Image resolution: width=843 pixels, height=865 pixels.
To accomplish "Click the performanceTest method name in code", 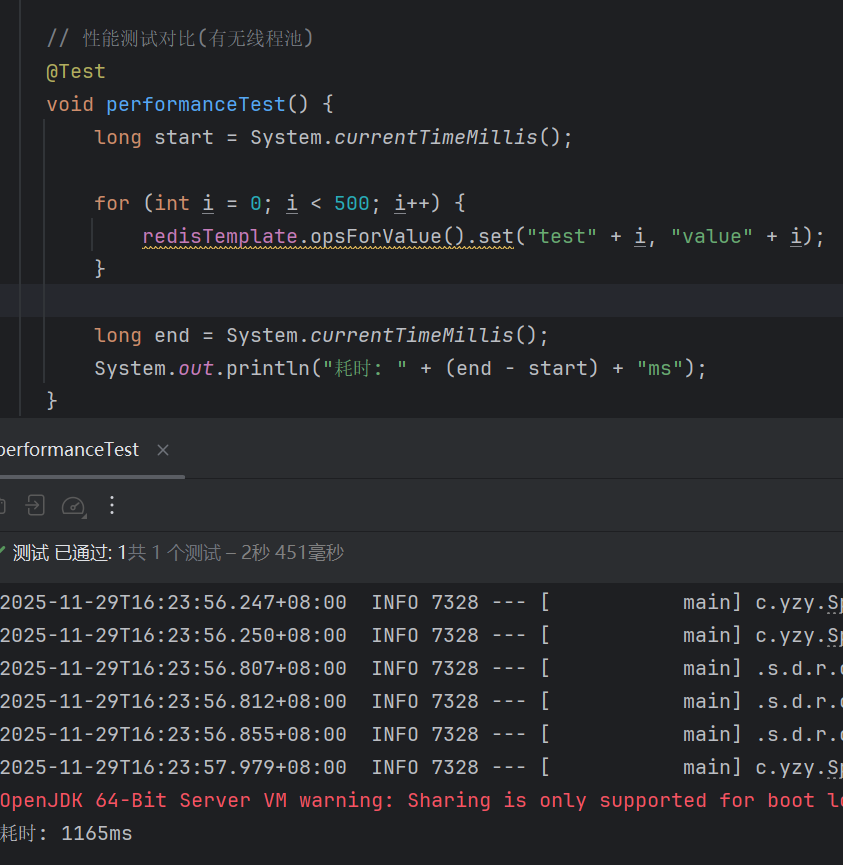I will coord(195,104).
